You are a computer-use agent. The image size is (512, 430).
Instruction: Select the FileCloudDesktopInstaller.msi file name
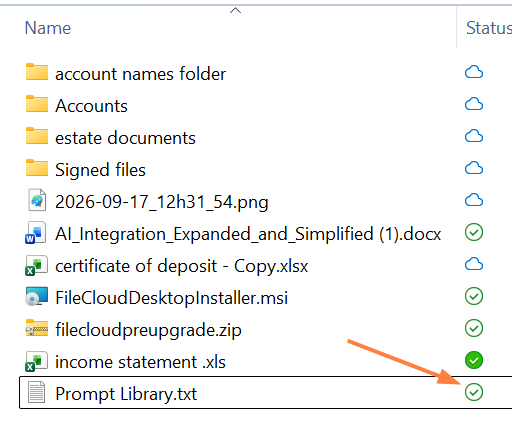coord(171,298)
